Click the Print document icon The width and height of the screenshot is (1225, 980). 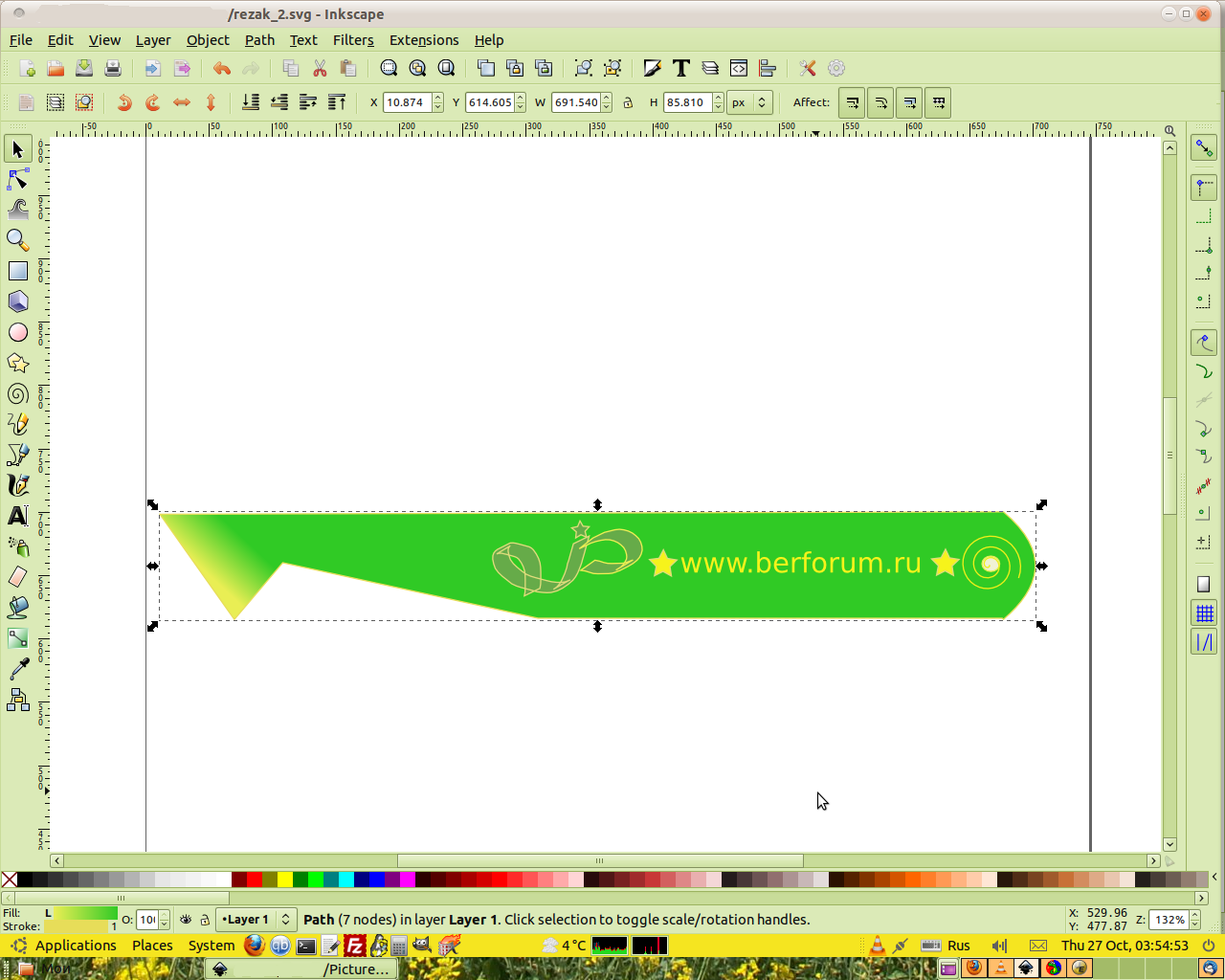click(x=113, y=68)
